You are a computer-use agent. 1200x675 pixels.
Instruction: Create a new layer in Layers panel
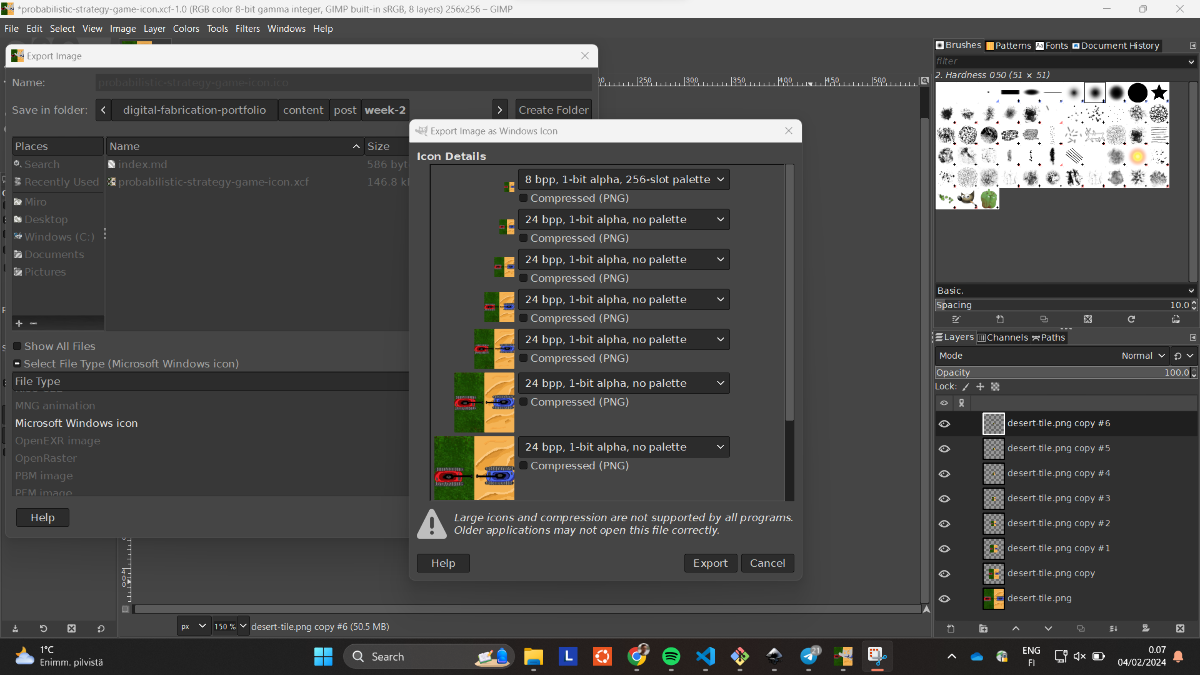click(x=950, y=629)
